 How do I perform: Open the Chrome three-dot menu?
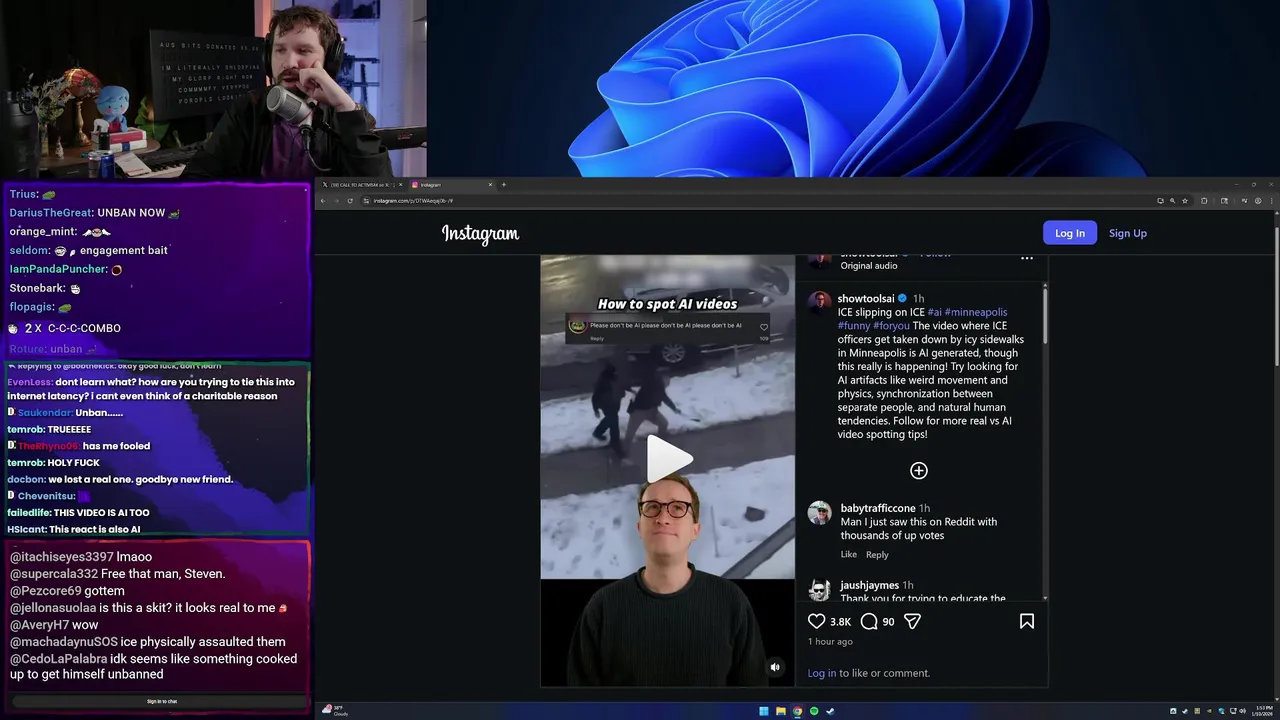pyautogui.click(x=1271, y=201)
